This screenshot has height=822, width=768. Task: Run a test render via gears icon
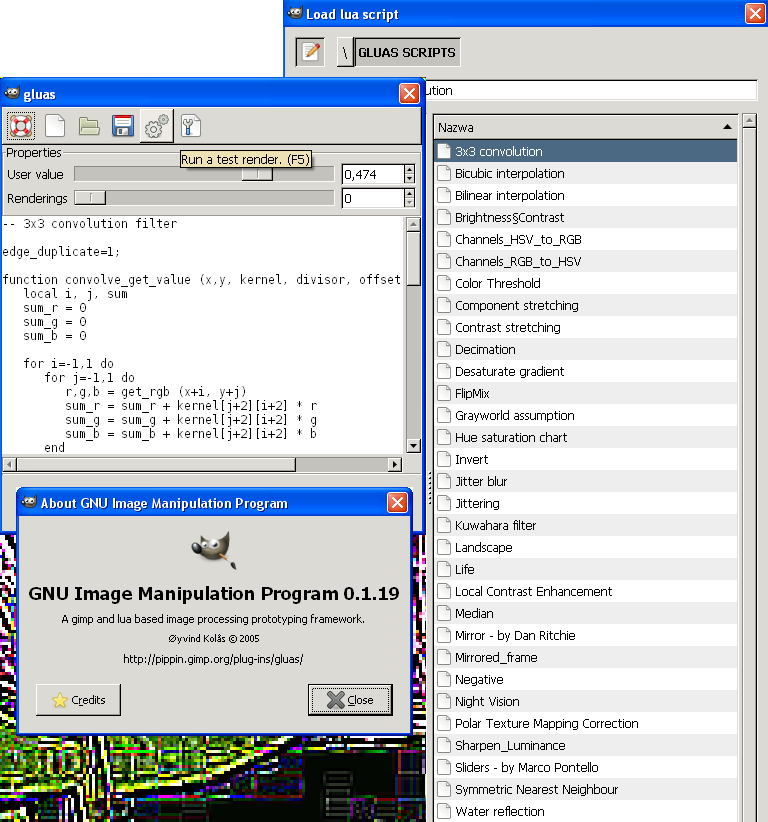[x=156, y=126]
